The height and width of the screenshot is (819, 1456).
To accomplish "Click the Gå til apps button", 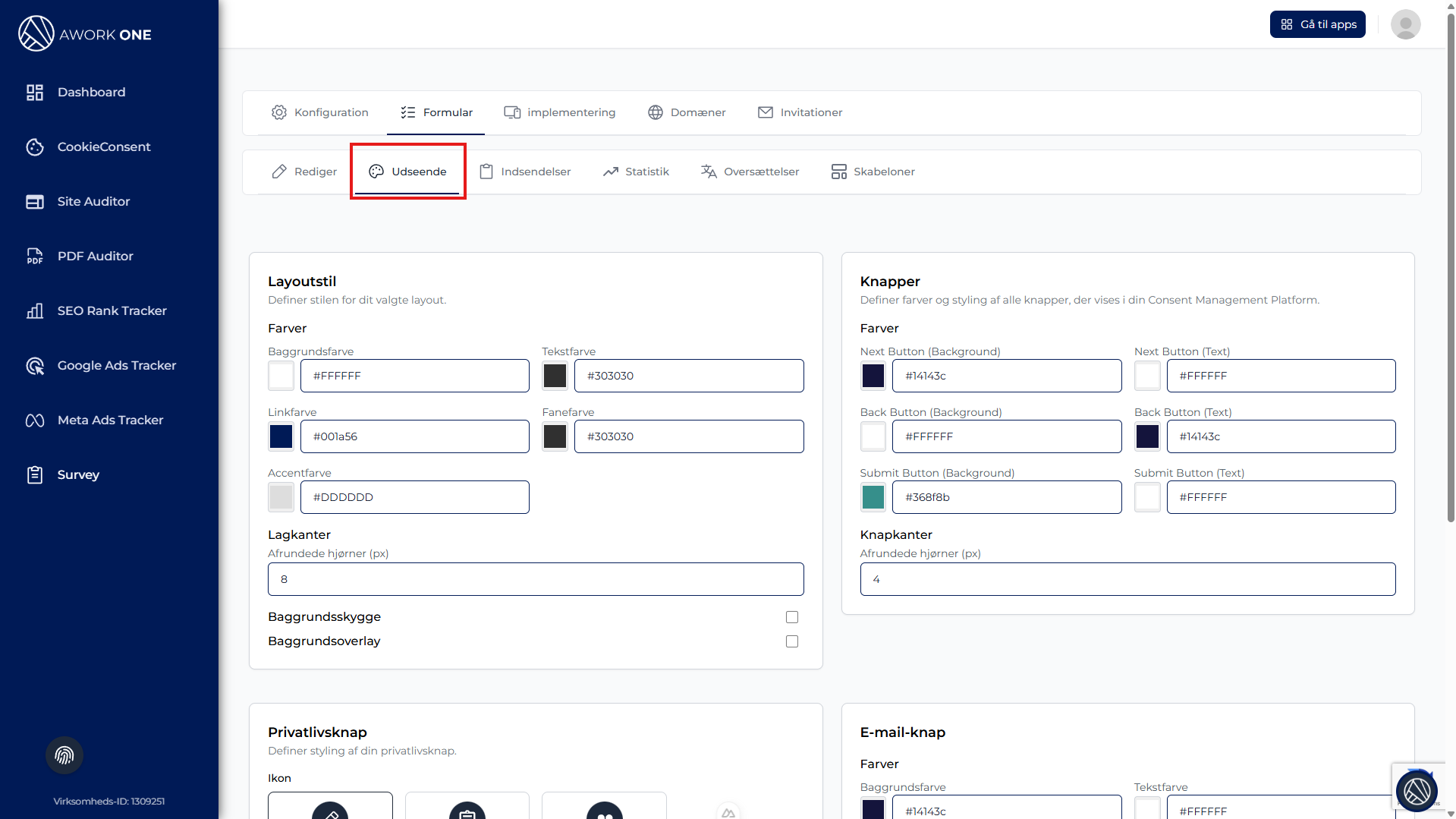I will pyautogui.click(x=1317, y=24).
